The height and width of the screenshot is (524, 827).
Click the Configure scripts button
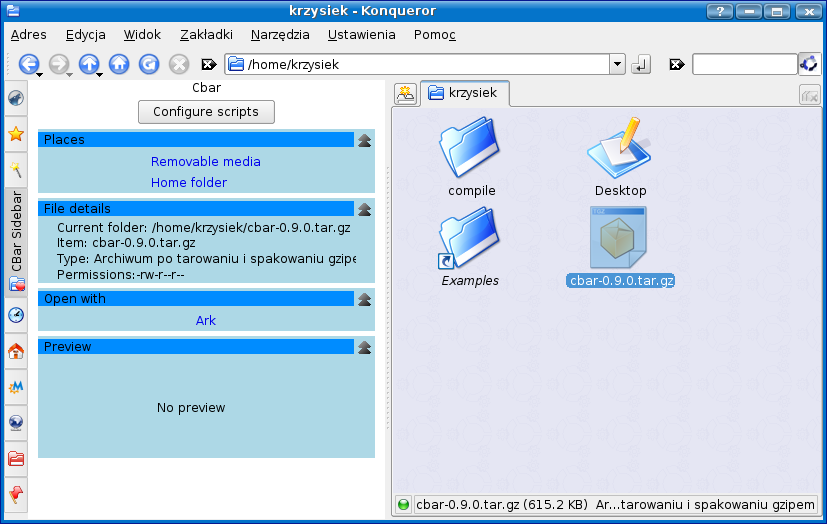[x=206, y=112]
